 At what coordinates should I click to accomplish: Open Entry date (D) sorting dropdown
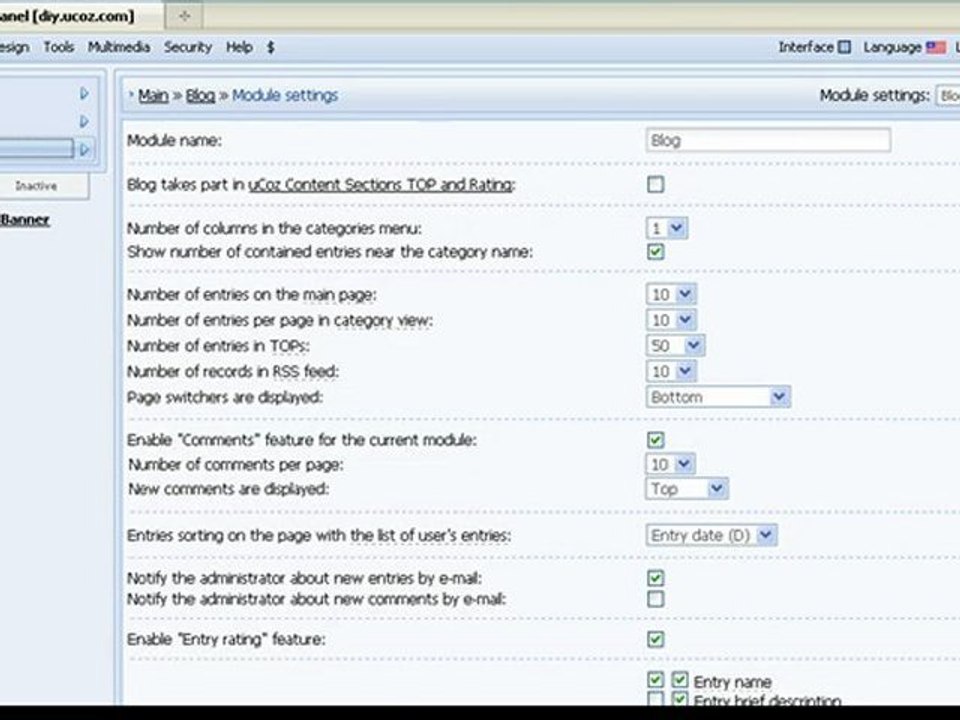(711, 535)
